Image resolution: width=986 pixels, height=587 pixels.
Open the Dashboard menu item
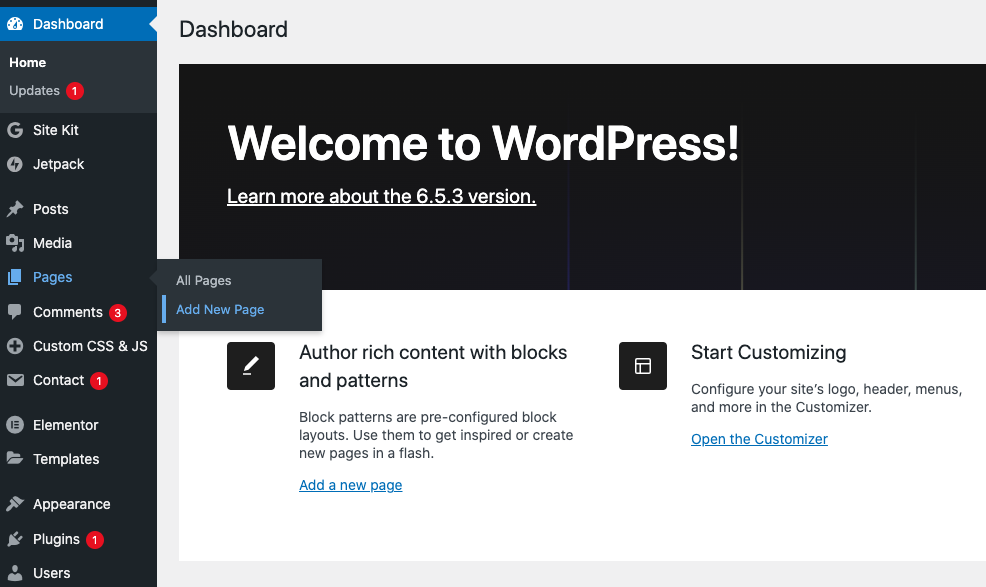coord(78,24)
